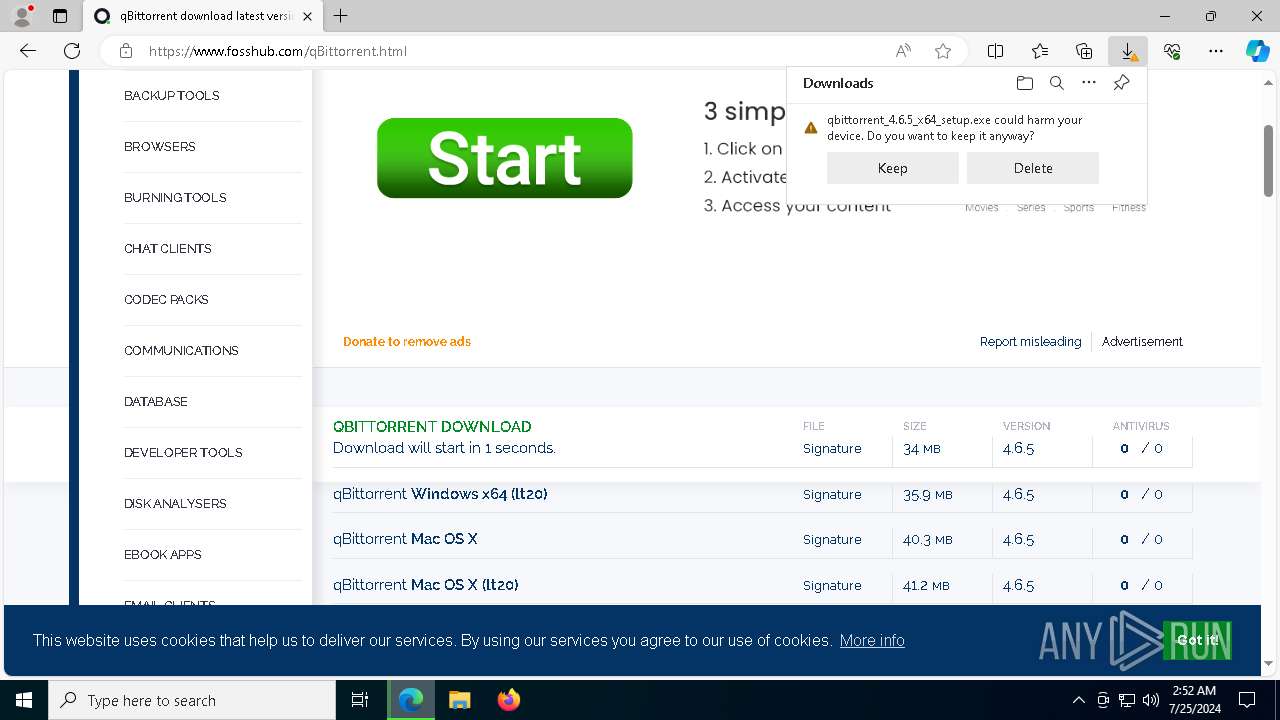Open volume control in system tray
1280x720 pixels.
tap(1150, 700)
